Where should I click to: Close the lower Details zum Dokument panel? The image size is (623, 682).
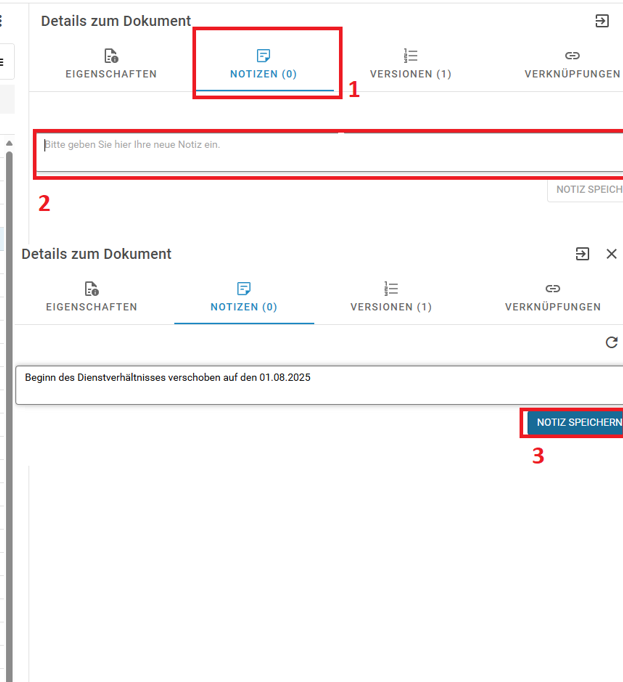(612, 254)
